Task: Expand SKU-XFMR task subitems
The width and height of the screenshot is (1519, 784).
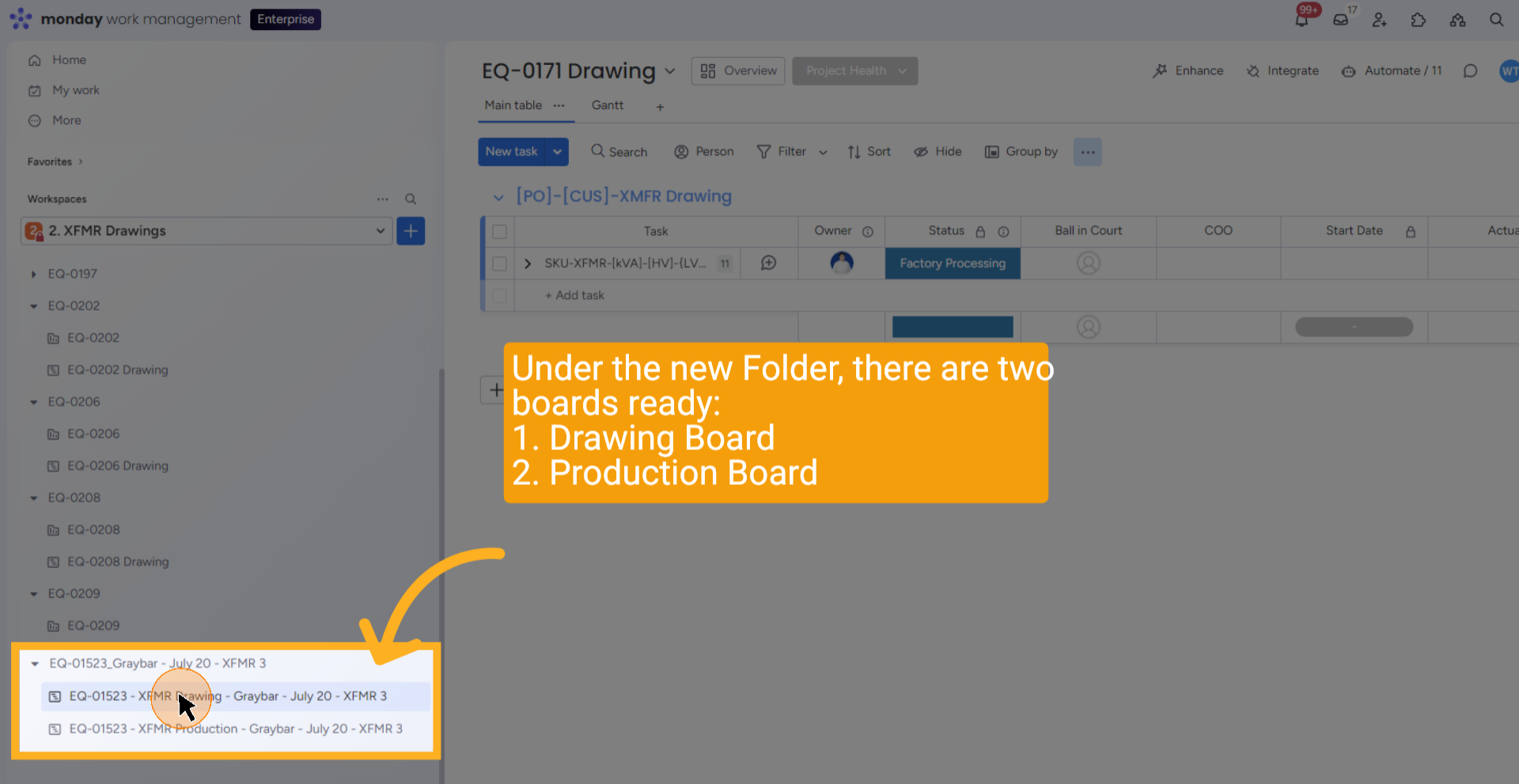Action: 528,263
